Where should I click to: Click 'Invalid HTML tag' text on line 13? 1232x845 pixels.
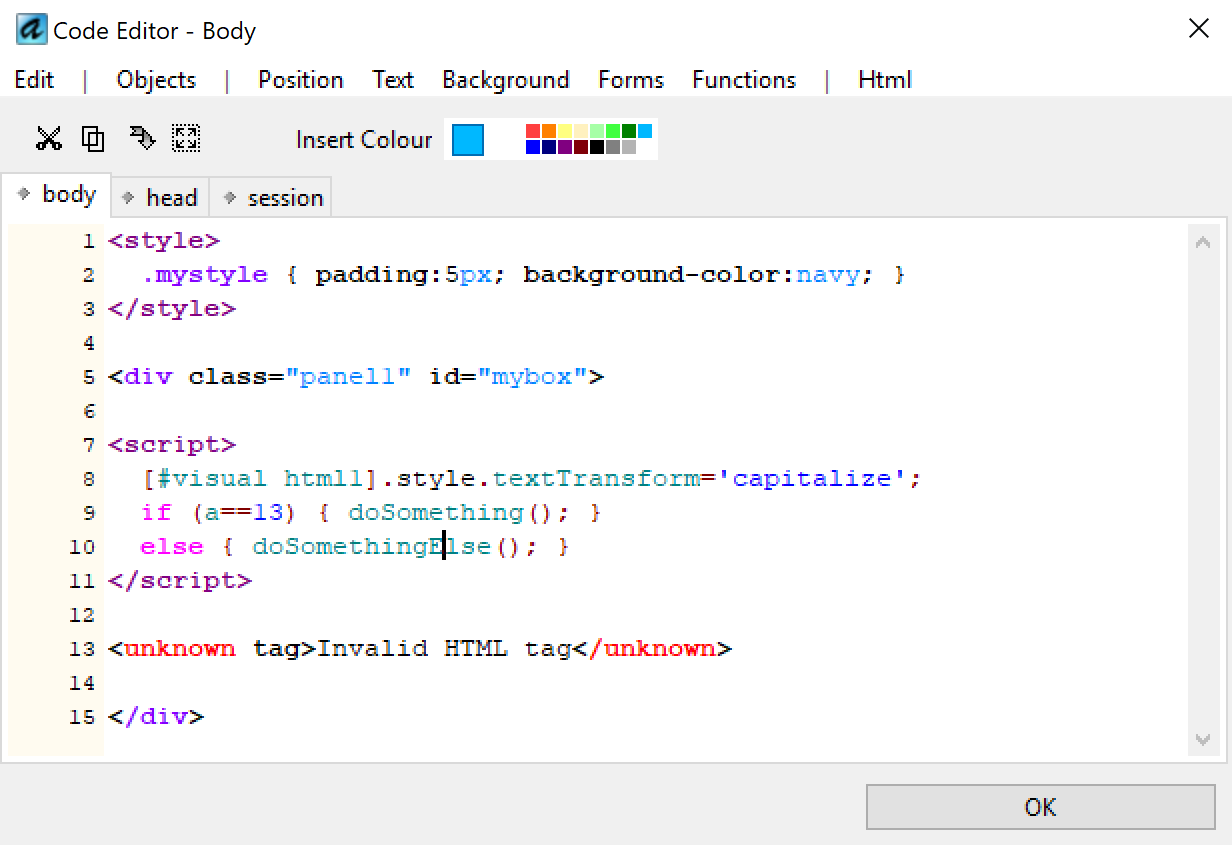(444, 649)
